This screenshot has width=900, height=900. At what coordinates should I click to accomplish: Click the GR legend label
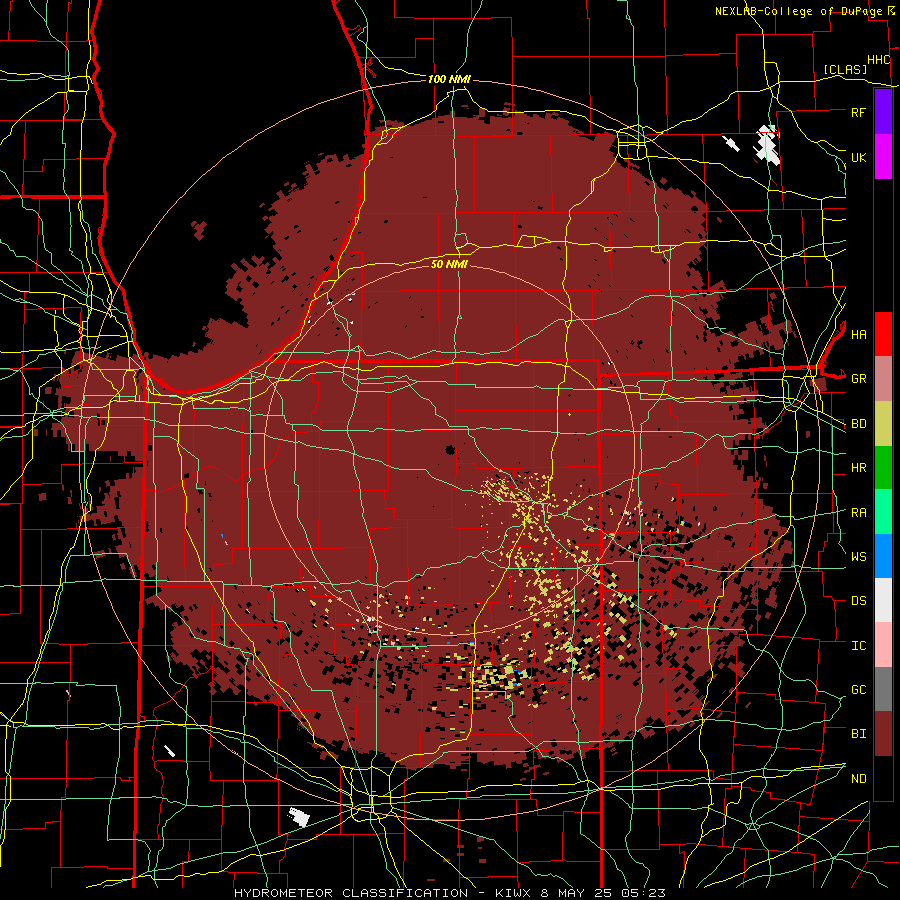(x=858, y=379)
